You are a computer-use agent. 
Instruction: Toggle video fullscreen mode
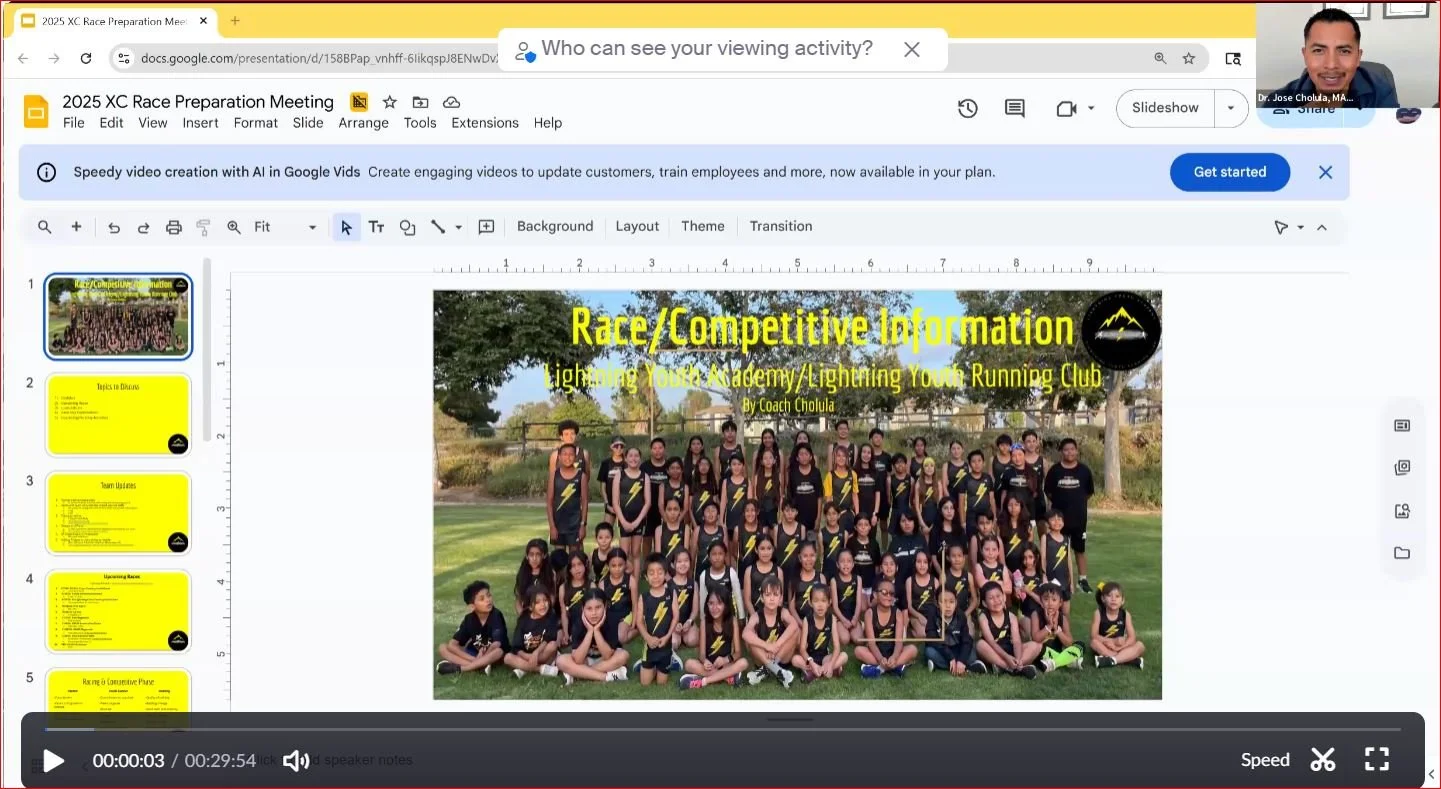pos(1377,760)
